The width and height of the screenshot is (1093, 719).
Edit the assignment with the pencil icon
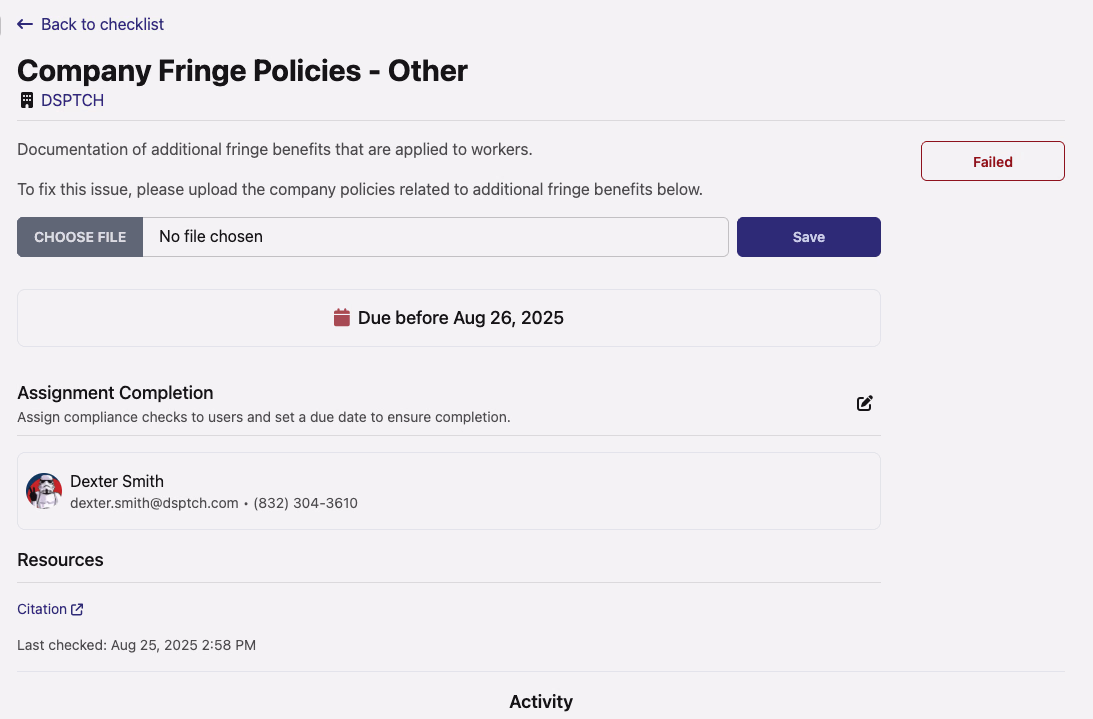coord(864,403)
